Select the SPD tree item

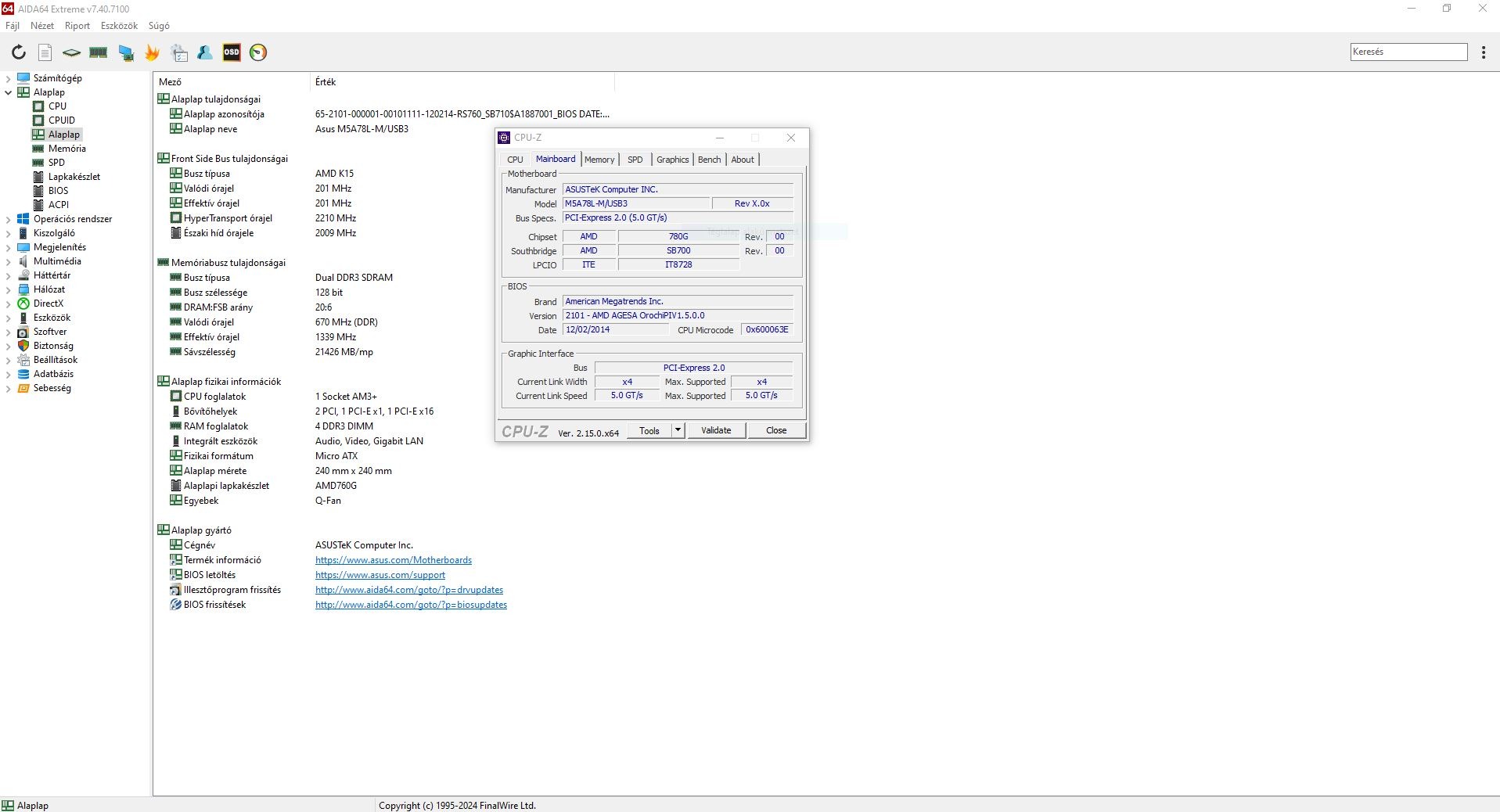click(x=56, y=163)
